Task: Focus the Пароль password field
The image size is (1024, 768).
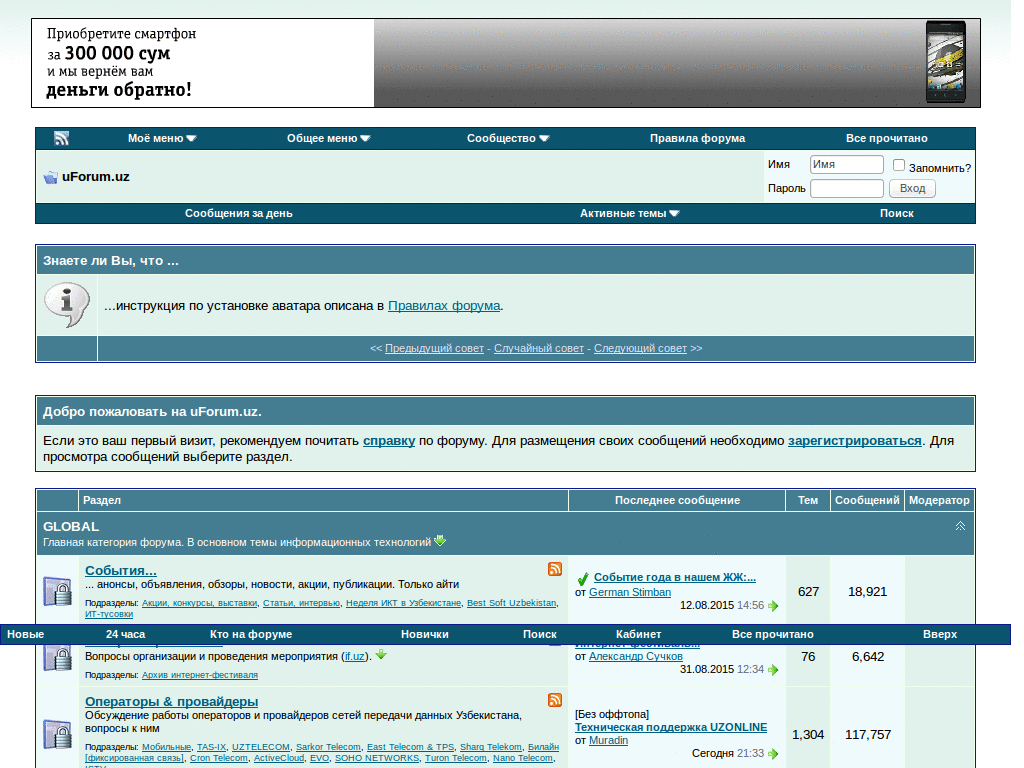Action: pos(846,189)
